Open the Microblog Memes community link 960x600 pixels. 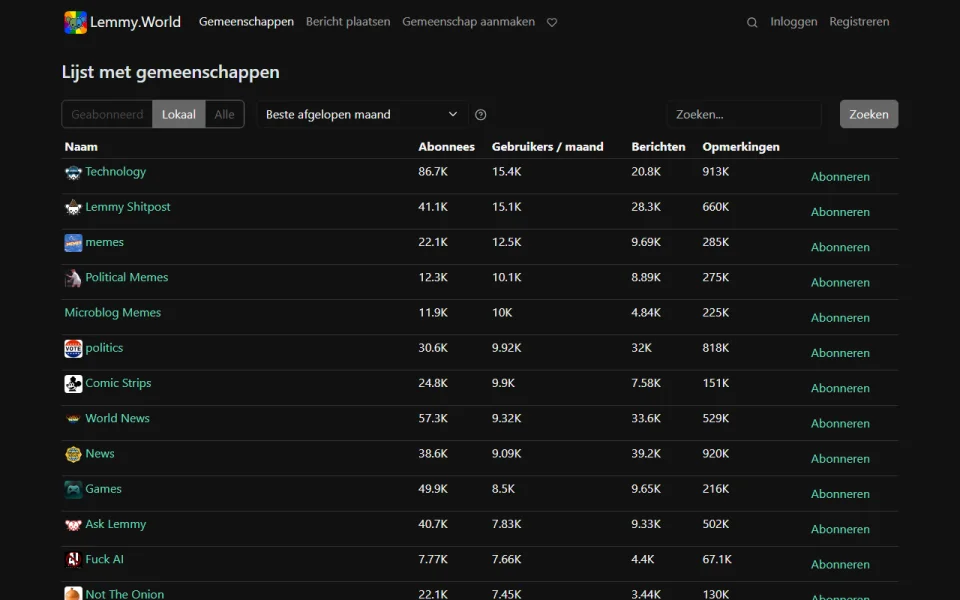point(113,313)
